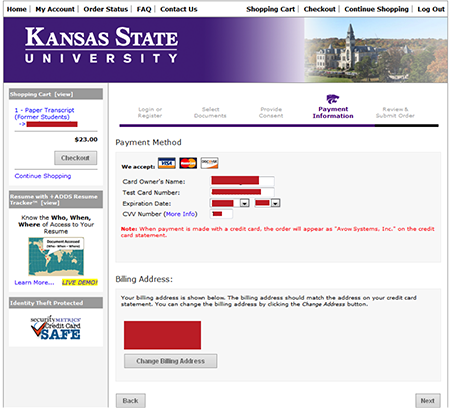The height and width of the screenshot is (408, 450).
Task: Select Checkout in the top navigation
Action: tap(319, 9)
